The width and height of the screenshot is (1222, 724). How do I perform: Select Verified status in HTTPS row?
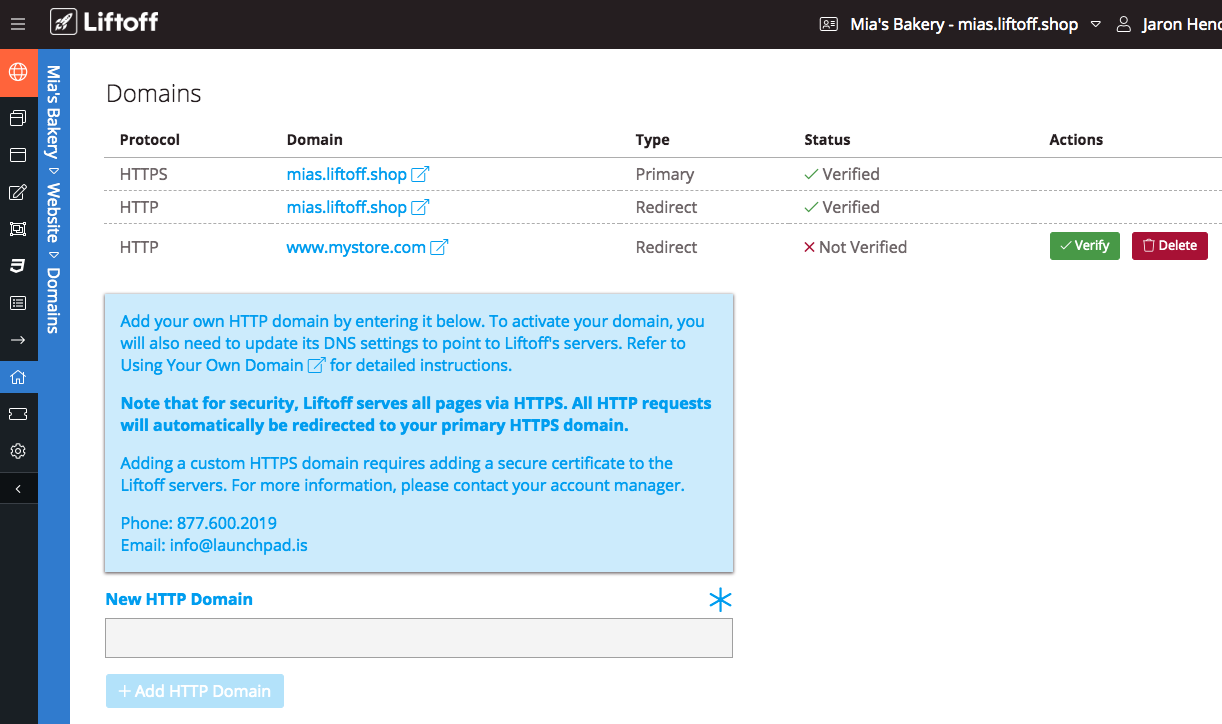tap(851, 174)
